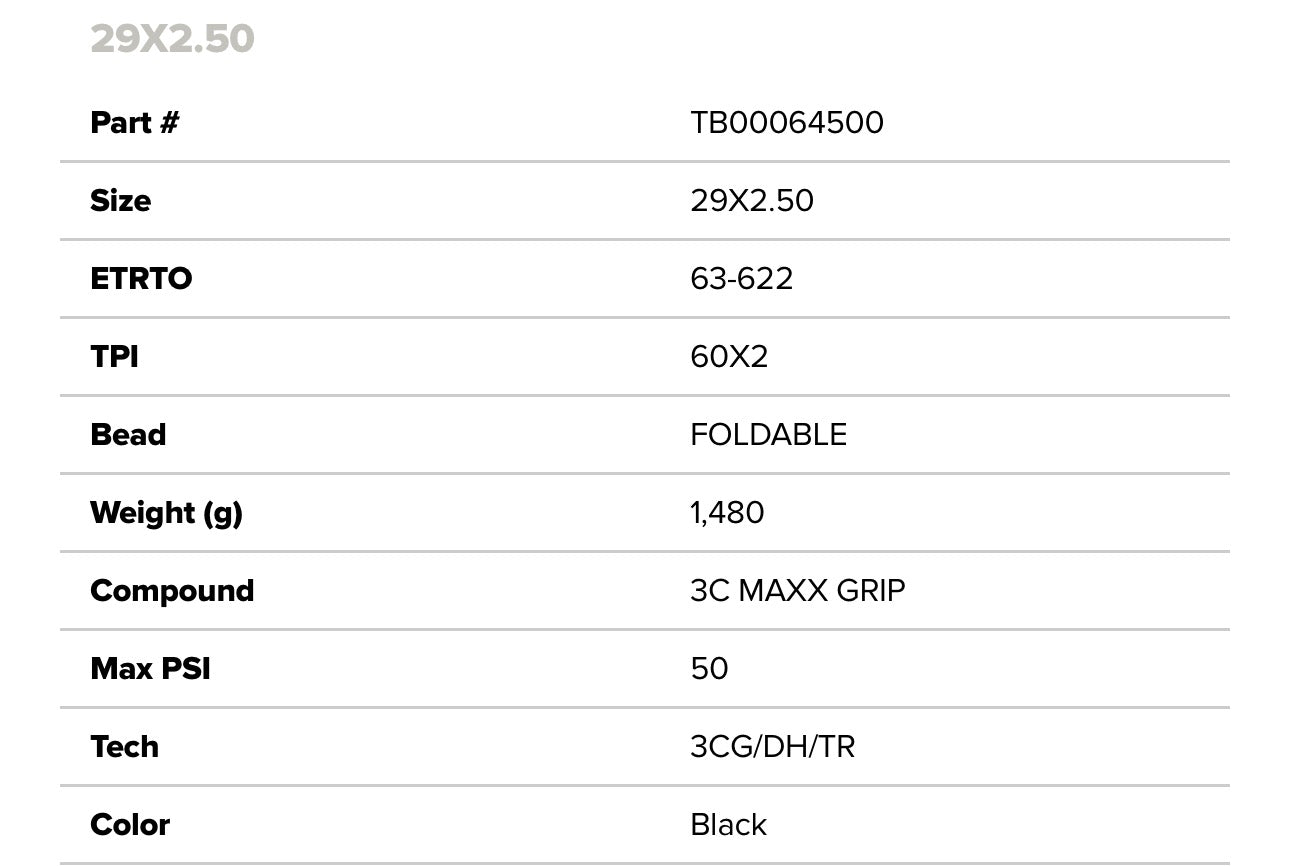The width and height of the screenshot is (1290, 866).
Task: Click the Tech row label
Action: [x=124, y=746]
